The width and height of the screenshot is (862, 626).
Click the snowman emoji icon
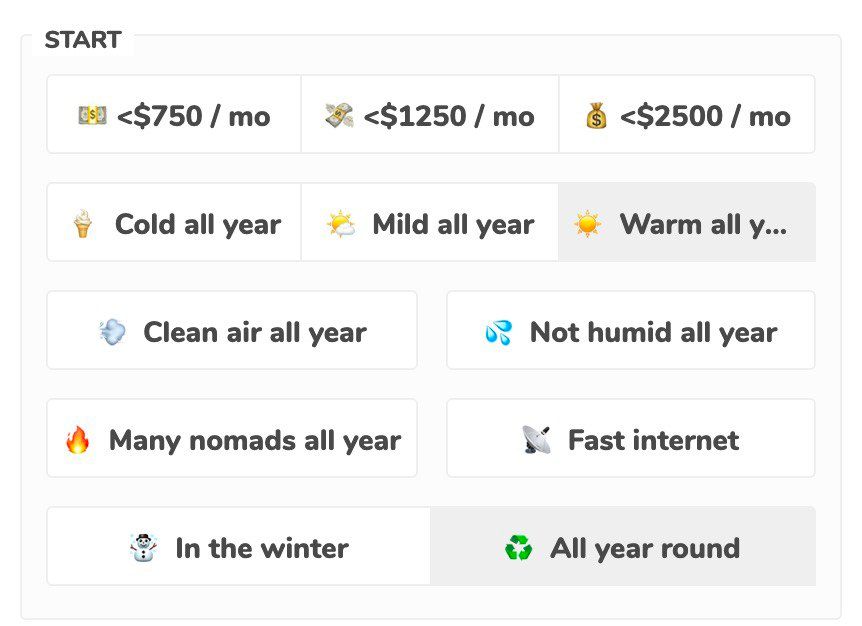point(143,548)
